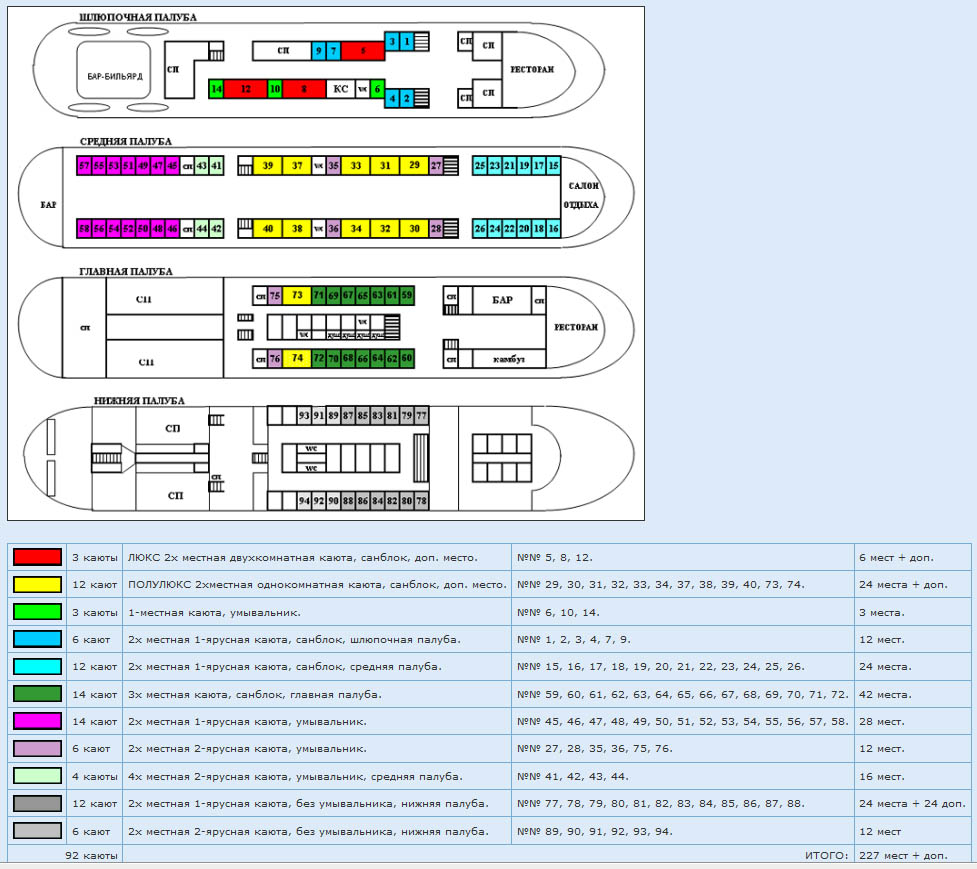The height and width of the screenshot is (869, 977).
Task: Click the red ЛЮКС legend color swatch
Action: click(37, 557)
